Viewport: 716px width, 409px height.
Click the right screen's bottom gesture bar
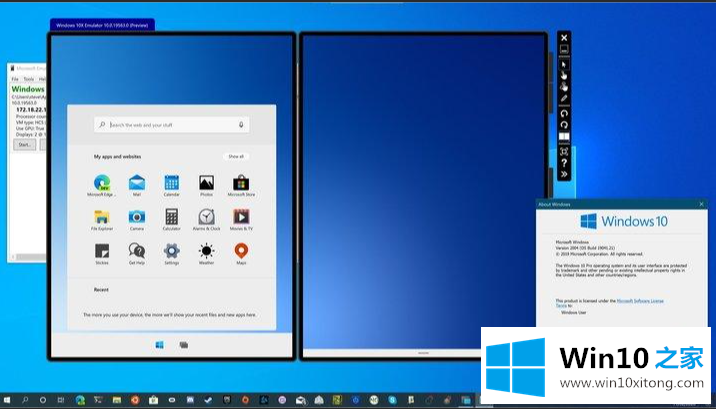click(424, 353)
